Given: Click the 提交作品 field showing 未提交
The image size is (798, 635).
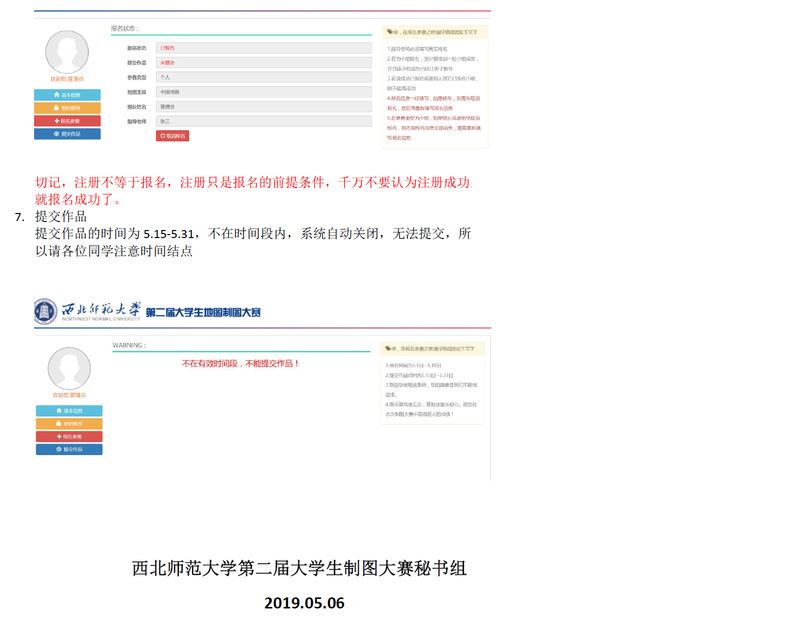Looking at the screenshot, I should (x=263, y=62).
